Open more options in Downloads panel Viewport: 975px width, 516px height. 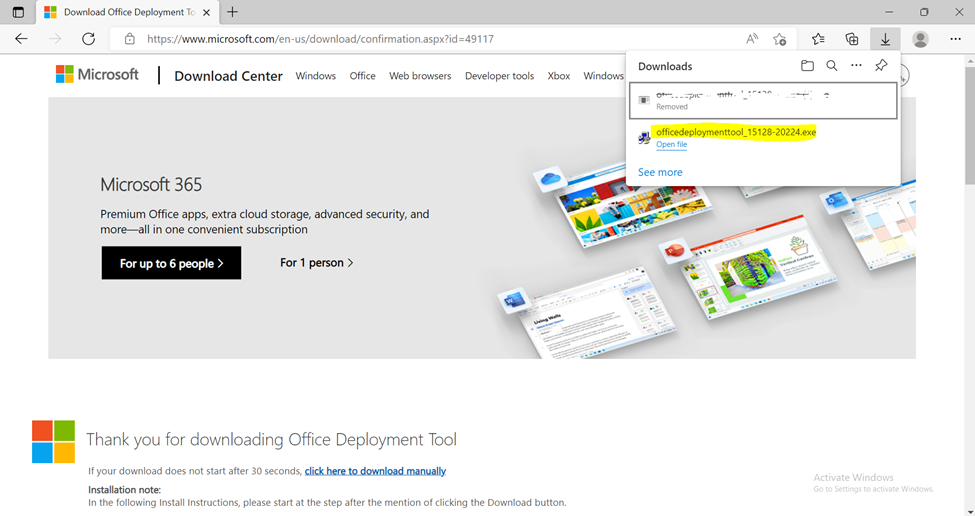click(856, 65)
